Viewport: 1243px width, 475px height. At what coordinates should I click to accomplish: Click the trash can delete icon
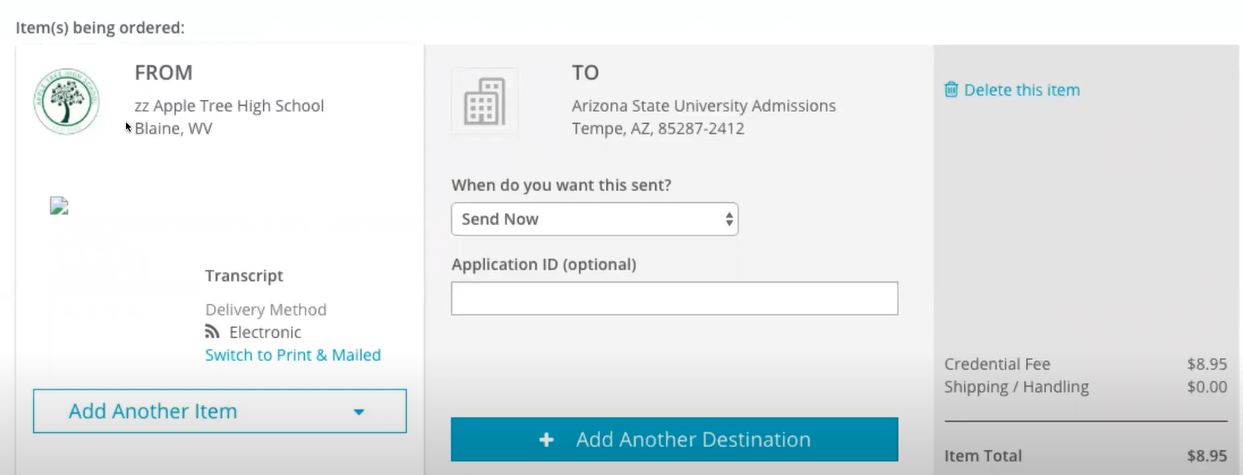point(951,90)
